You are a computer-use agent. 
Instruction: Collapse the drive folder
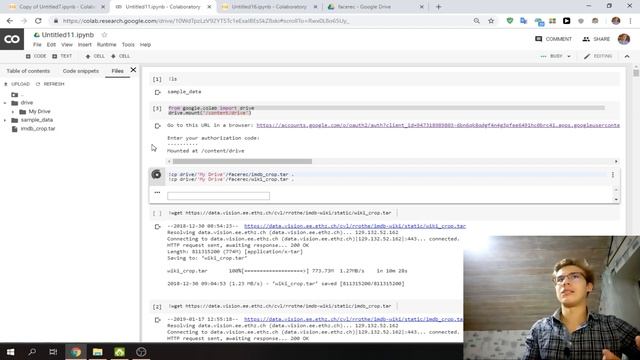click(5, 103)
